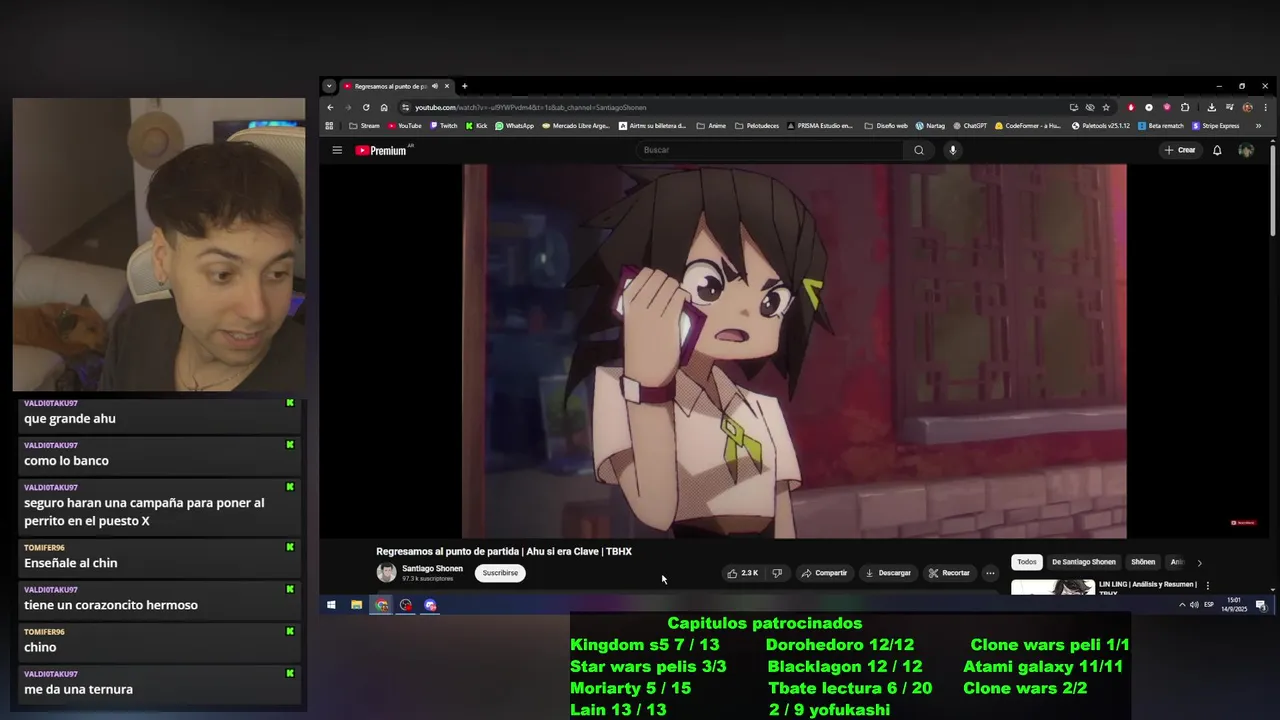Click the Buscar search field
The image size is (1280, 720).
pos(770,150)
